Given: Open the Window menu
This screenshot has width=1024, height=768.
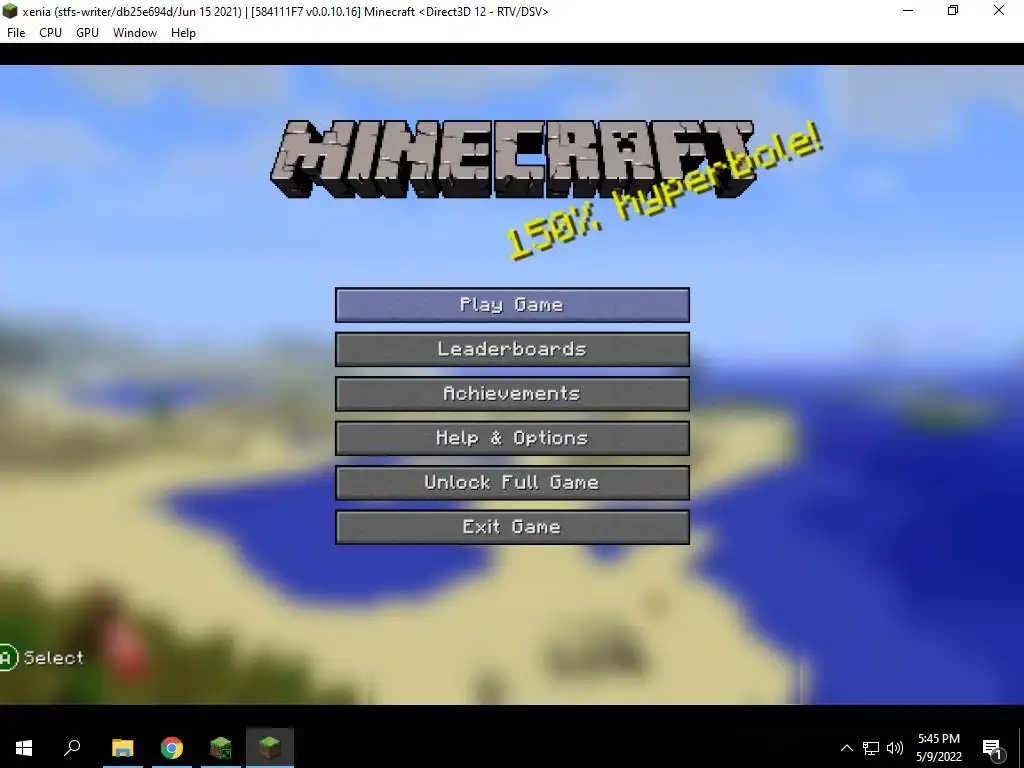Looking at the screenshot, I should pos(135,33).
